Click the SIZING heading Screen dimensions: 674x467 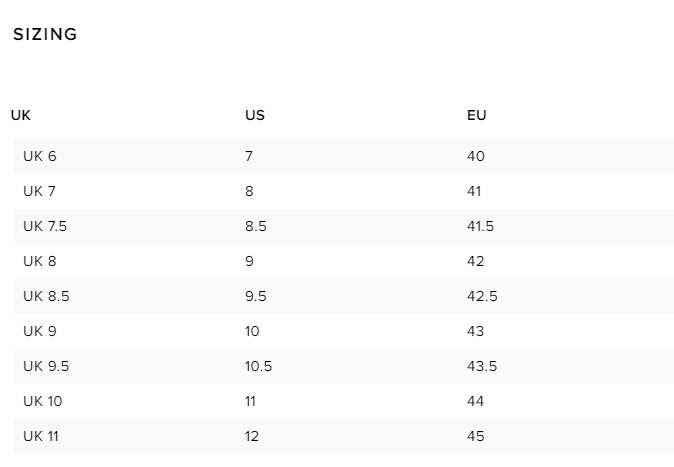pos(45,35)
